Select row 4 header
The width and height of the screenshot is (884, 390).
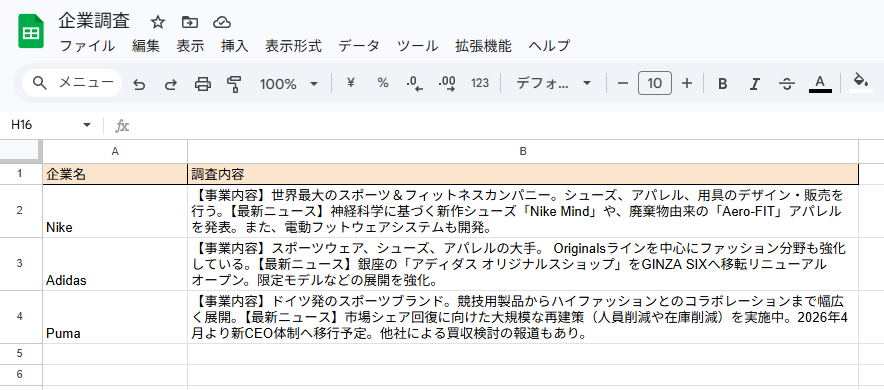tap(20, 317)
